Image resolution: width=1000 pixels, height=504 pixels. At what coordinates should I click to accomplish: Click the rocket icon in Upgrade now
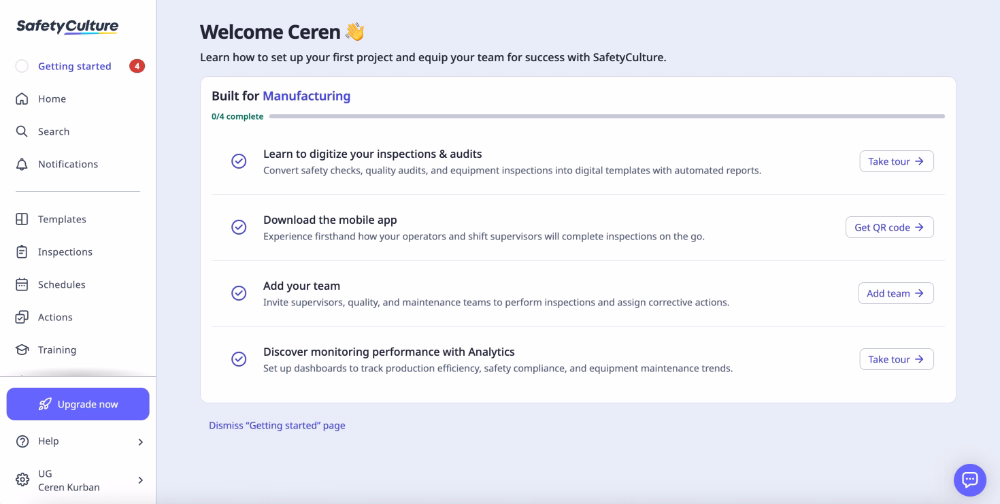(x=45, y=404)
